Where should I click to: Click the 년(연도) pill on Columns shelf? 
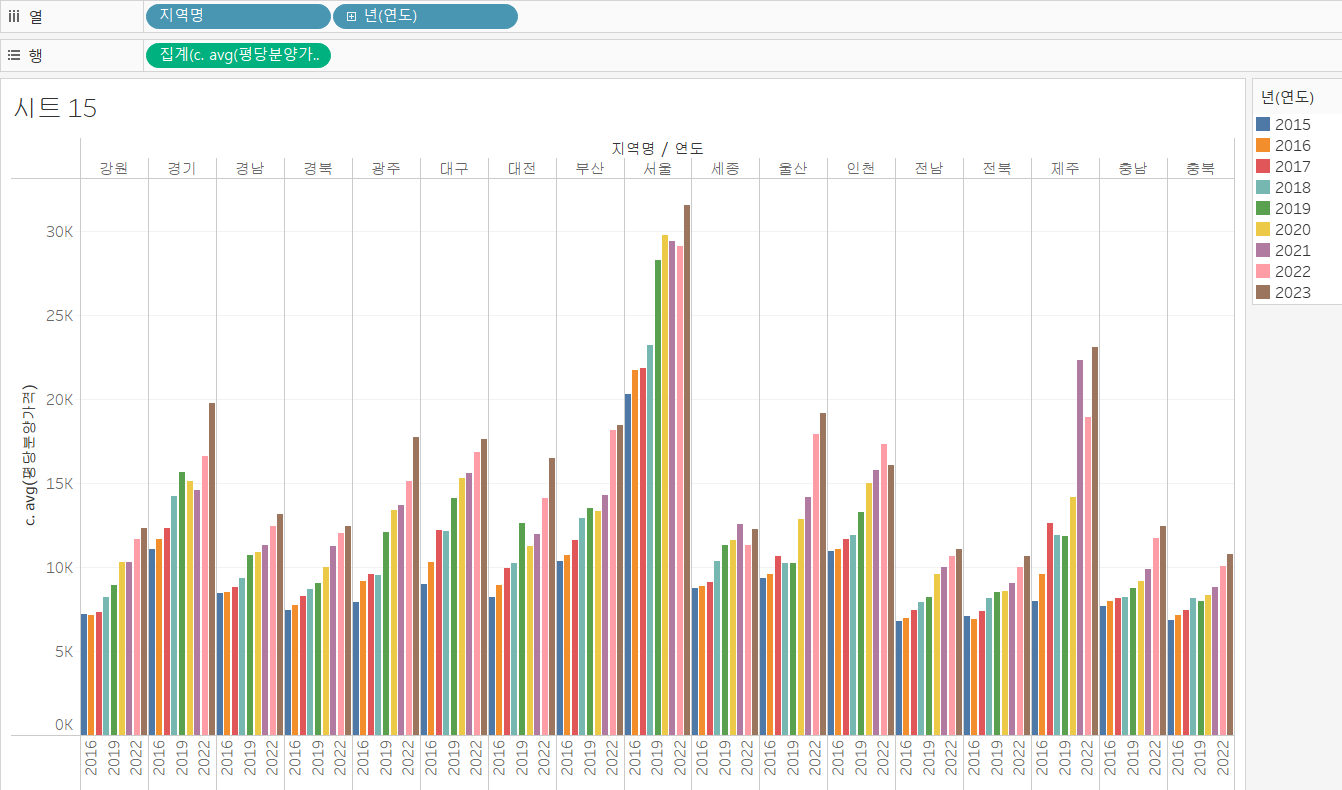[425, 16]
